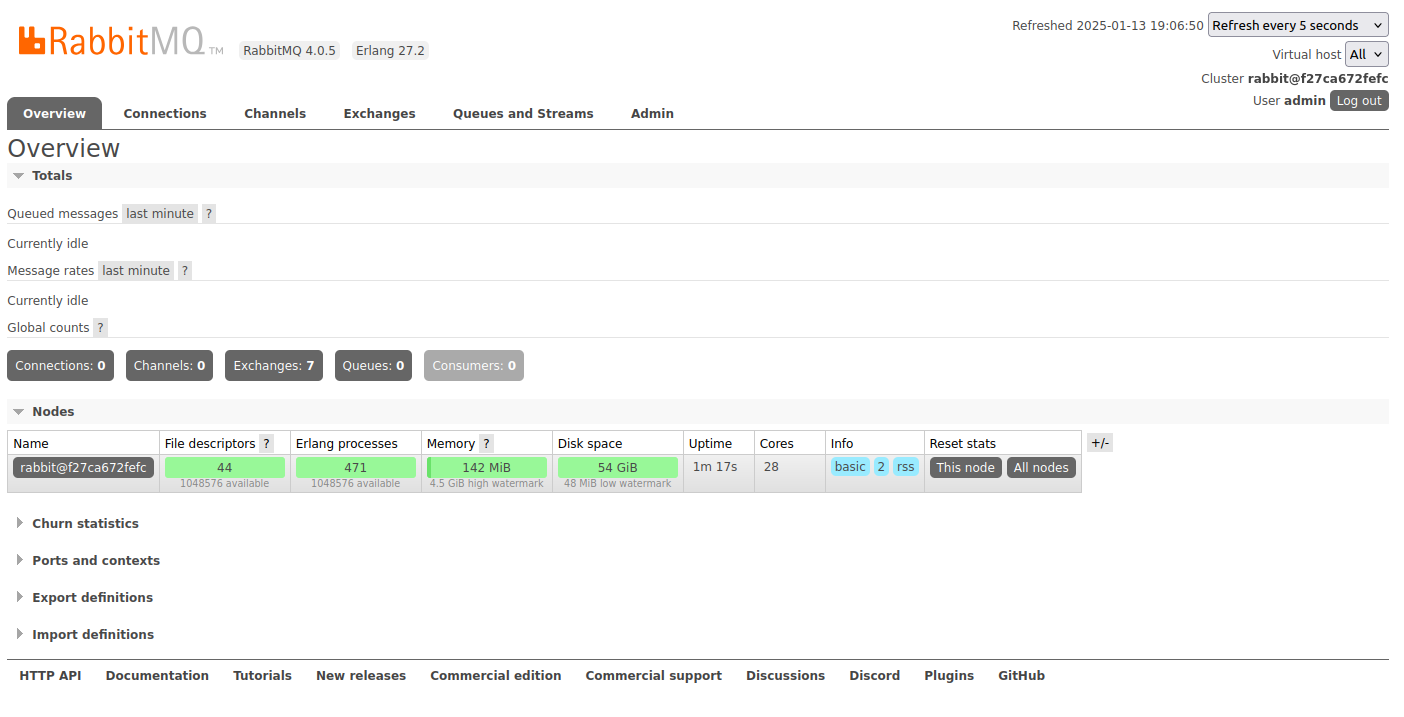Select the Overview tab
Screen dimensions: 1404x717
[54, 113]
